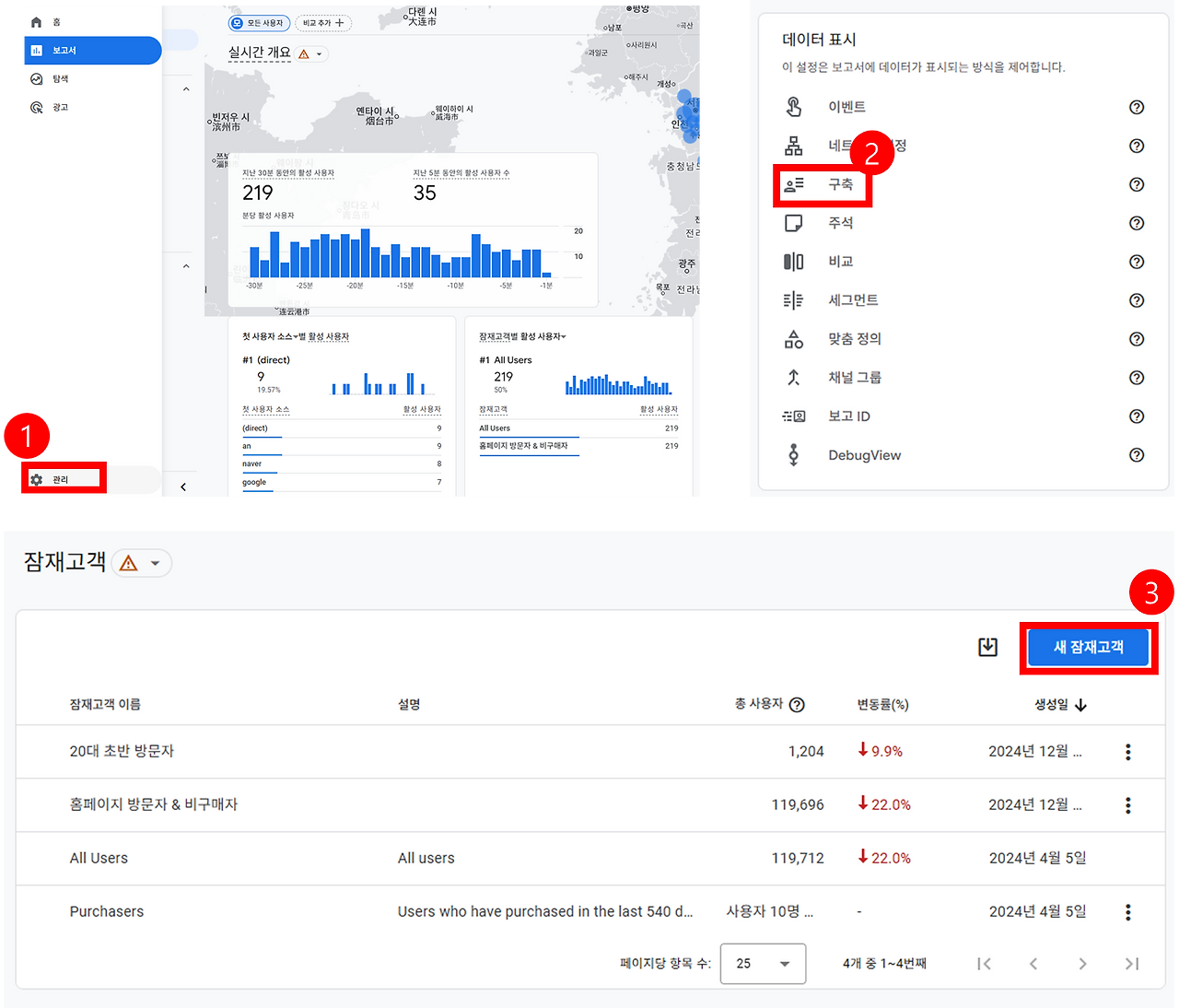1179x1008 pixels.
Task: Click help icon next to 네트워크 설정
Action: pos(1137,146)
